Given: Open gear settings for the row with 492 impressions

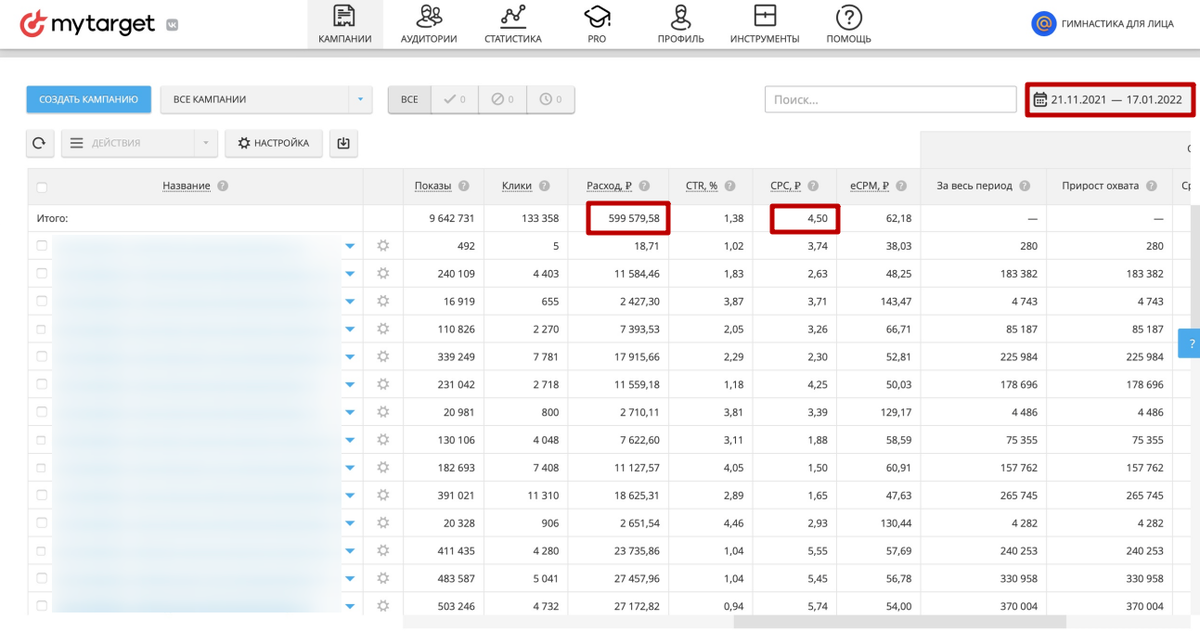Looking at the screenshot, I should (x=382, y=246).
